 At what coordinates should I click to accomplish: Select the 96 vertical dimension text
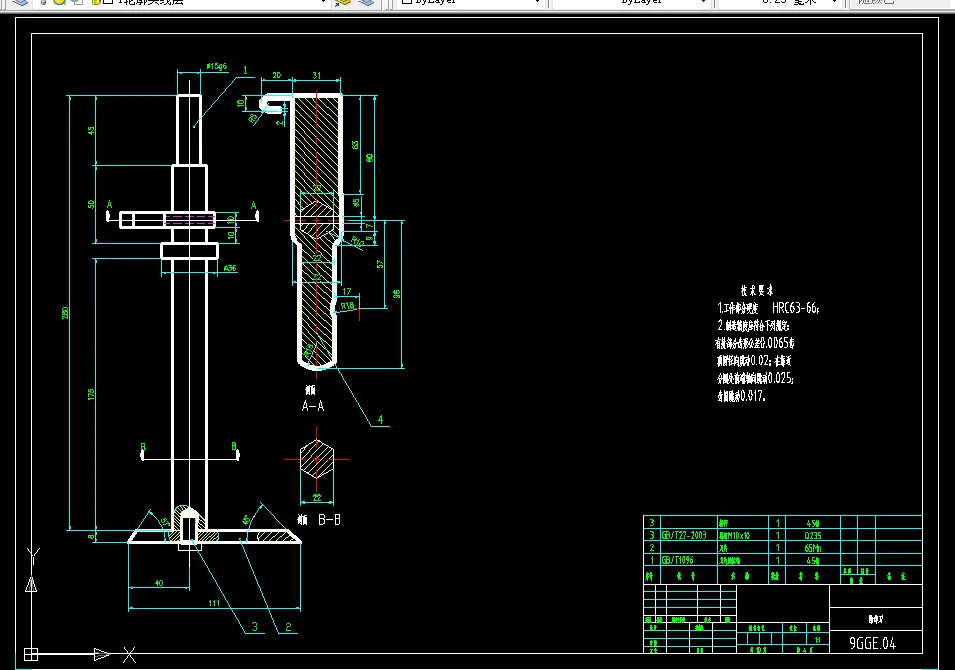point(396,294)
